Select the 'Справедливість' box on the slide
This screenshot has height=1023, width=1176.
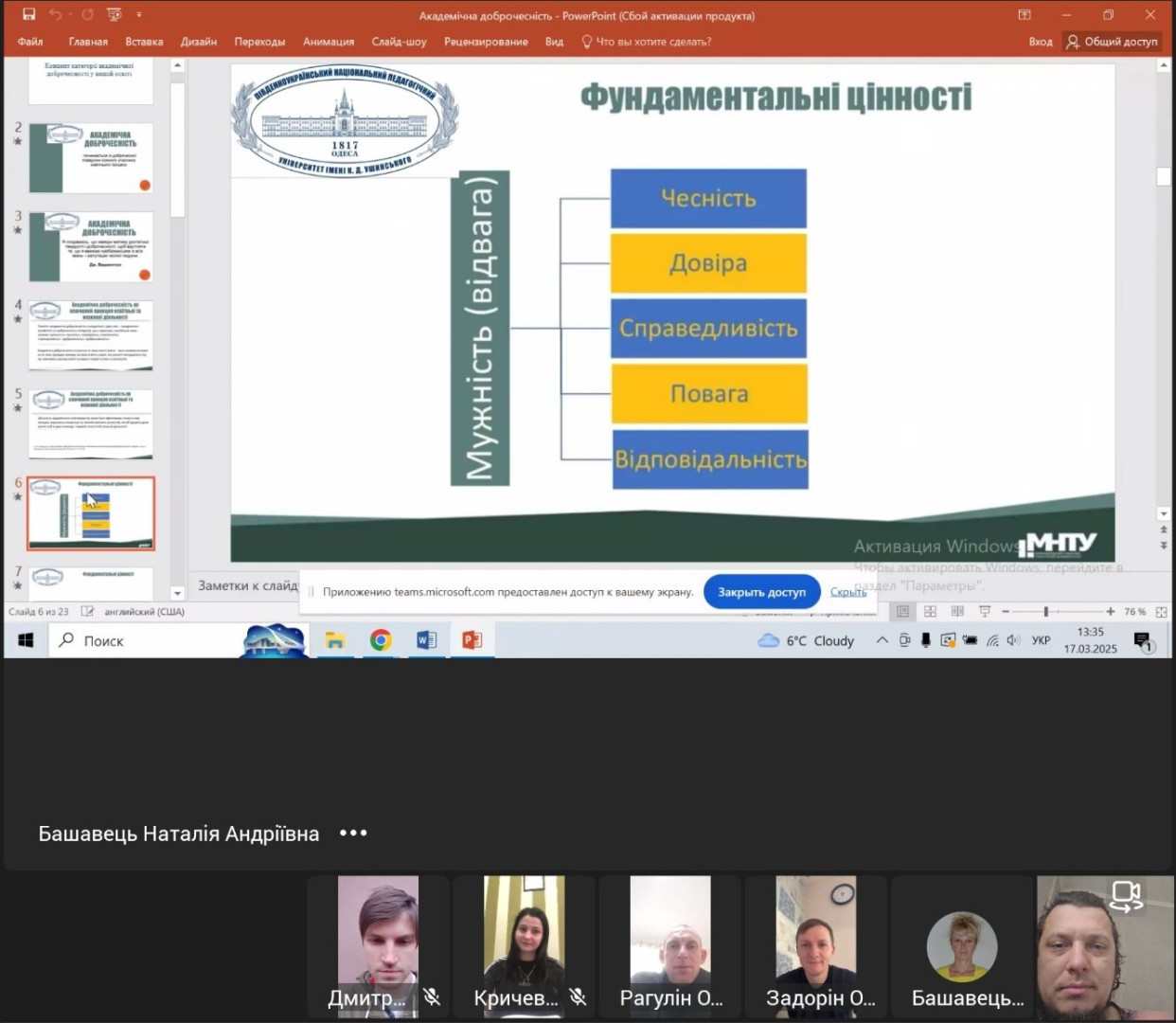point(708,329)
